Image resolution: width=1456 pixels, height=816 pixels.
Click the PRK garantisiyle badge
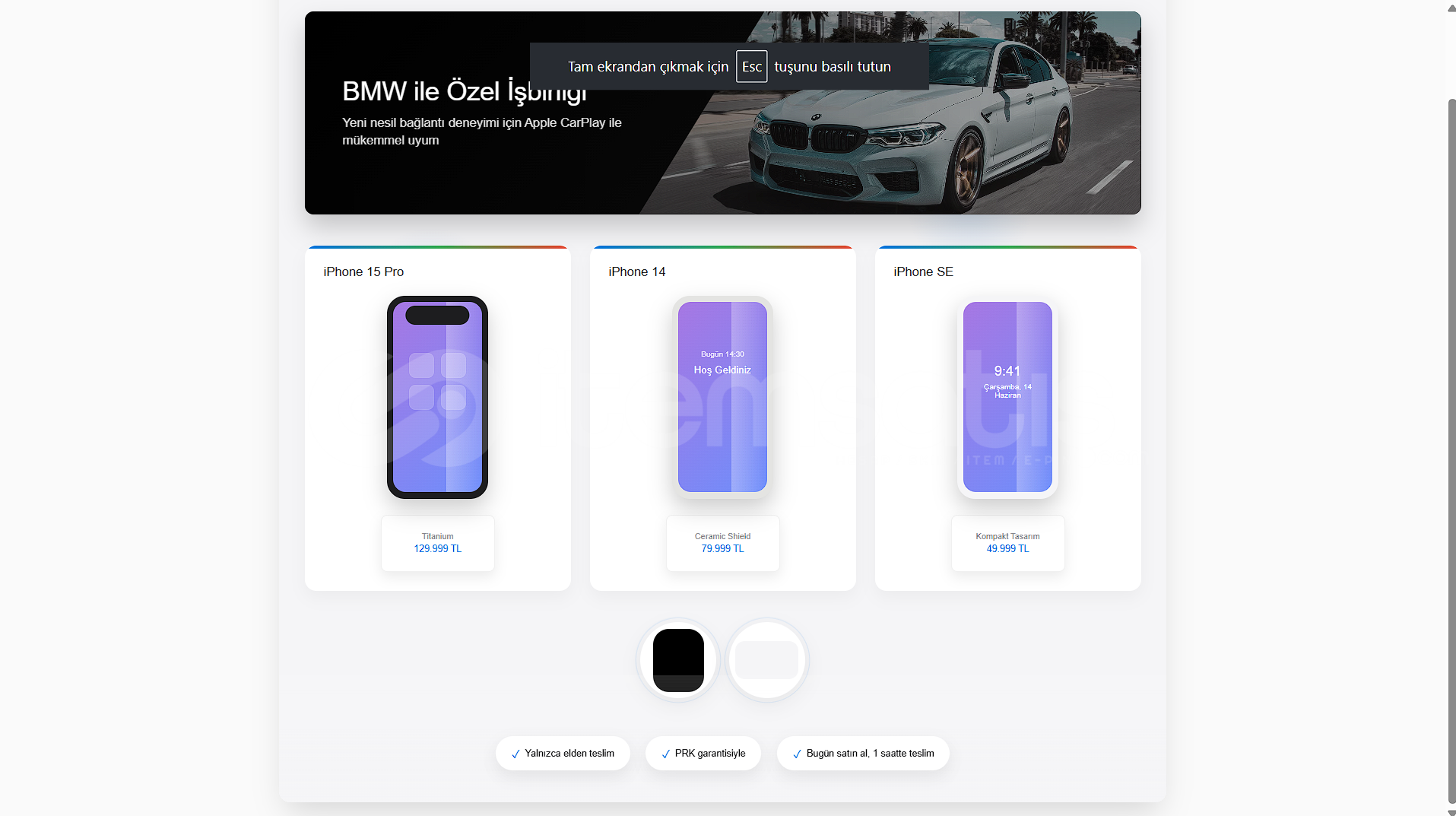[703, 753]
